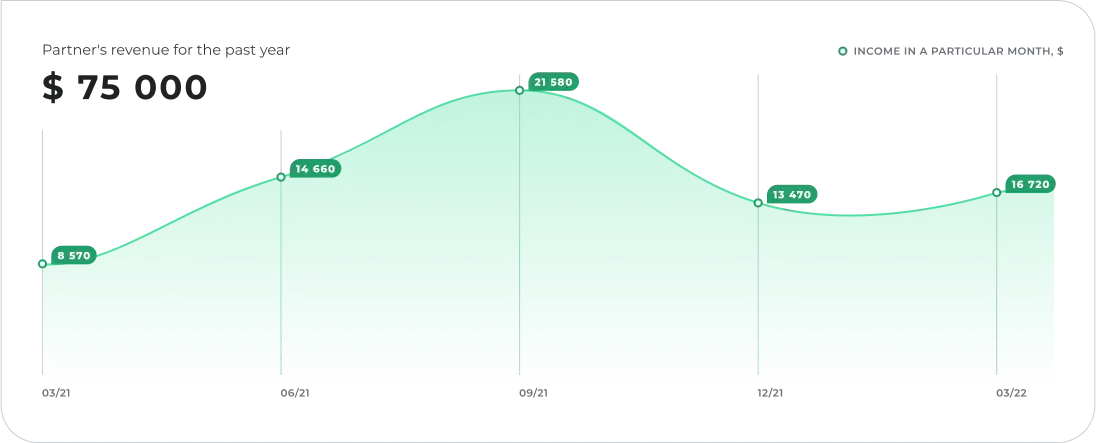
Task: Select the second x-axis label under 14 660
Action: (x=295, y=393)
